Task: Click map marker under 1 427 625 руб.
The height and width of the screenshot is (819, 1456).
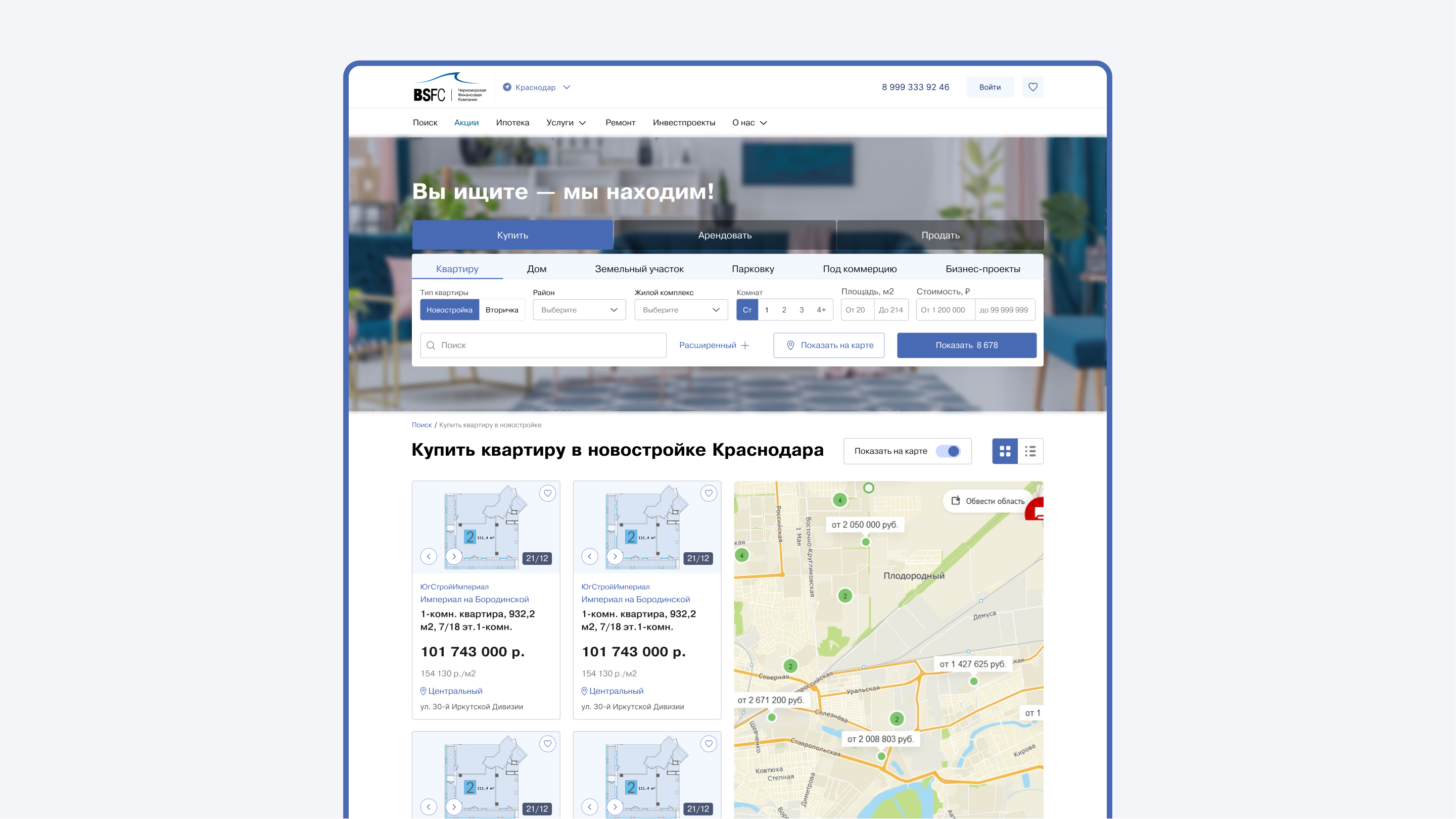Action: click(x=973, y=682)
